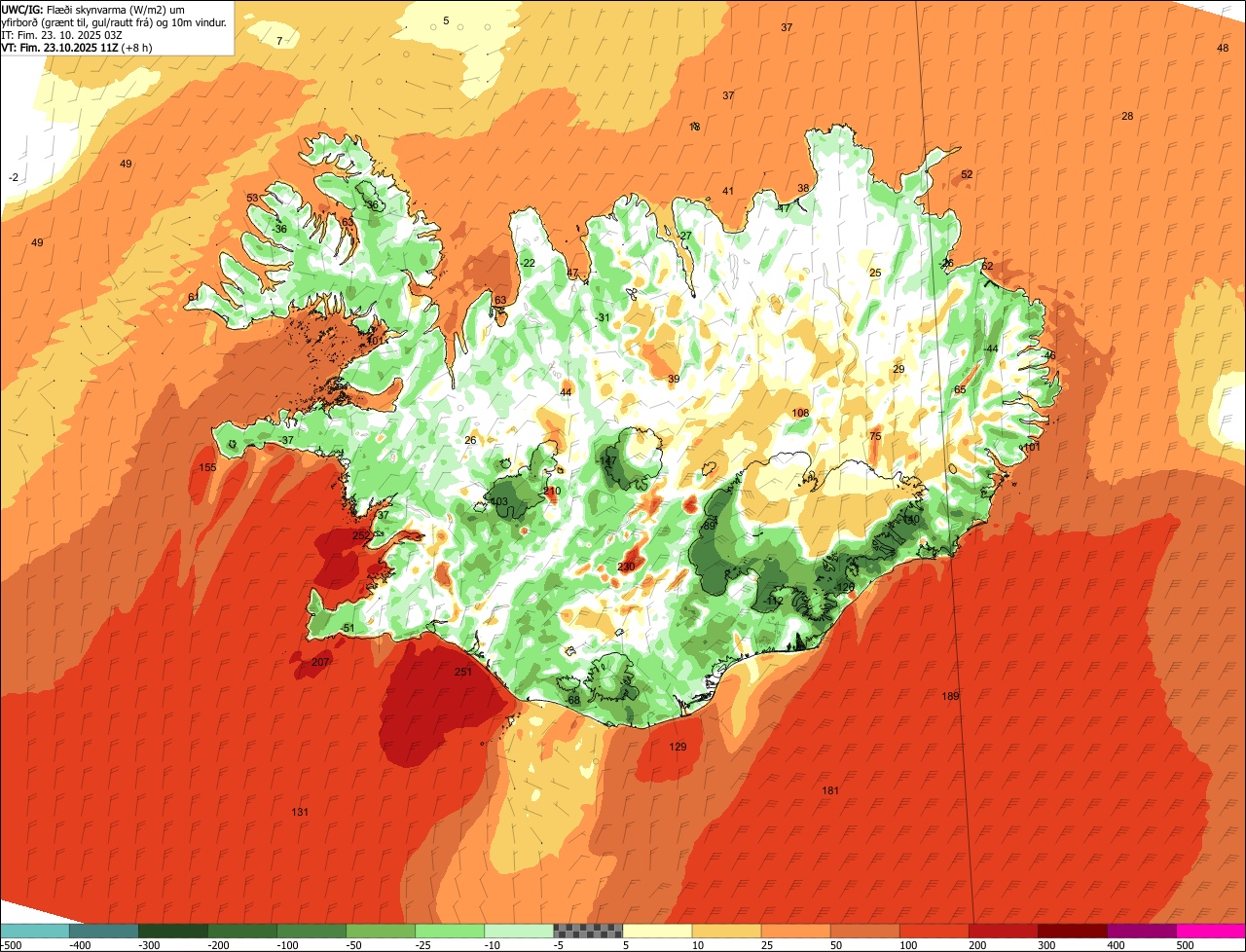Click the map value '41' off the north coast

[728, 191]
